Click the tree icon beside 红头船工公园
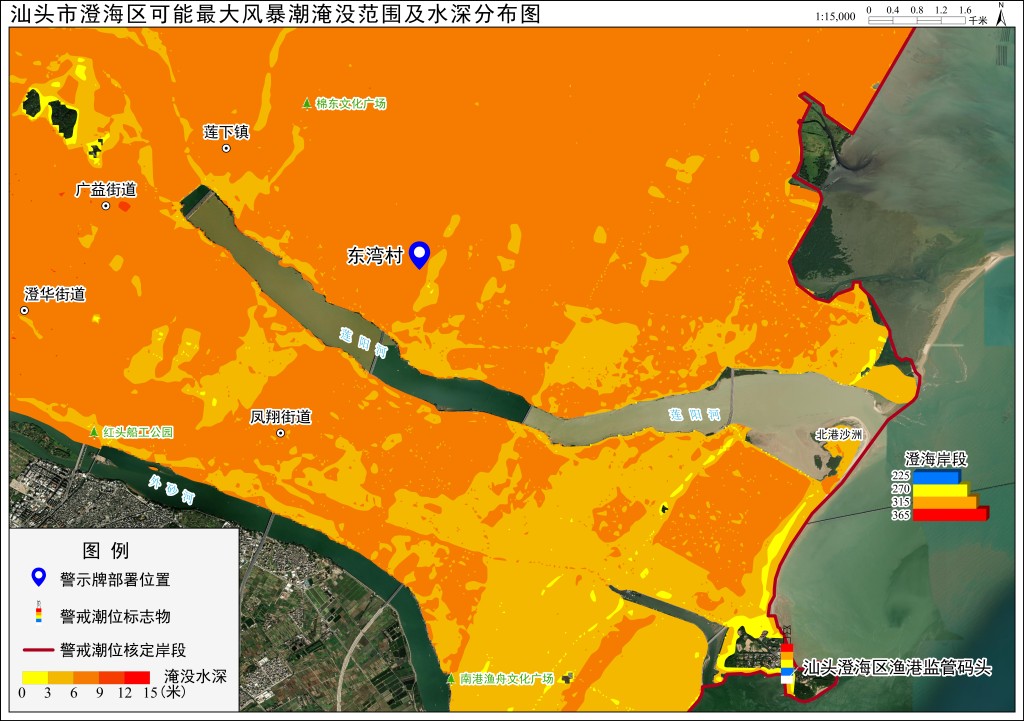The height and width of the screenshot is (721, 1024). pyautogui.click(x=94, y=432)
